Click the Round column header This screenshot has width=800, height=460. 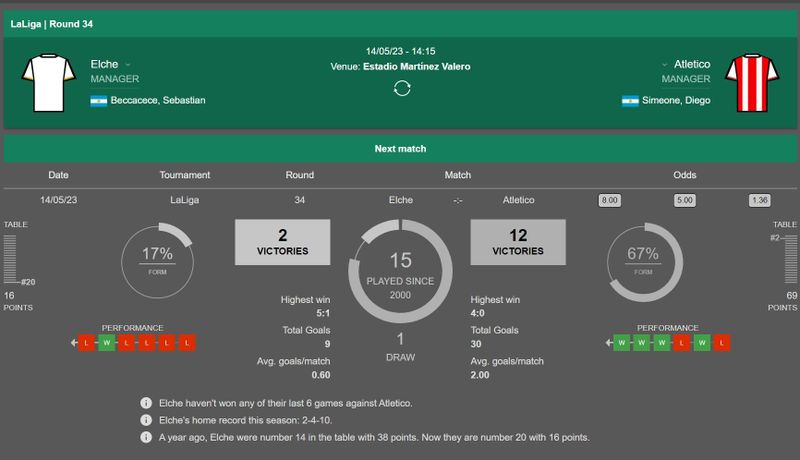299,175
